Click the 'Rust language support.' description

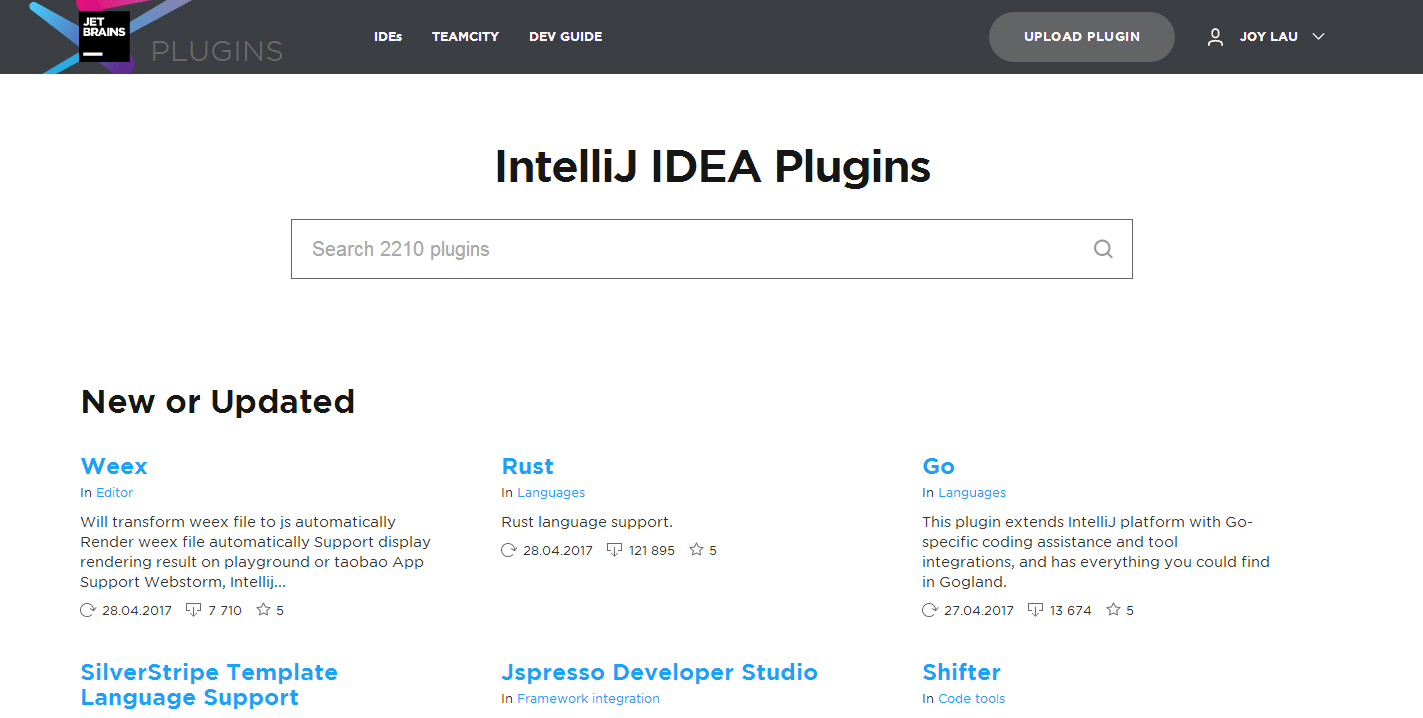[x=587, y=522]
